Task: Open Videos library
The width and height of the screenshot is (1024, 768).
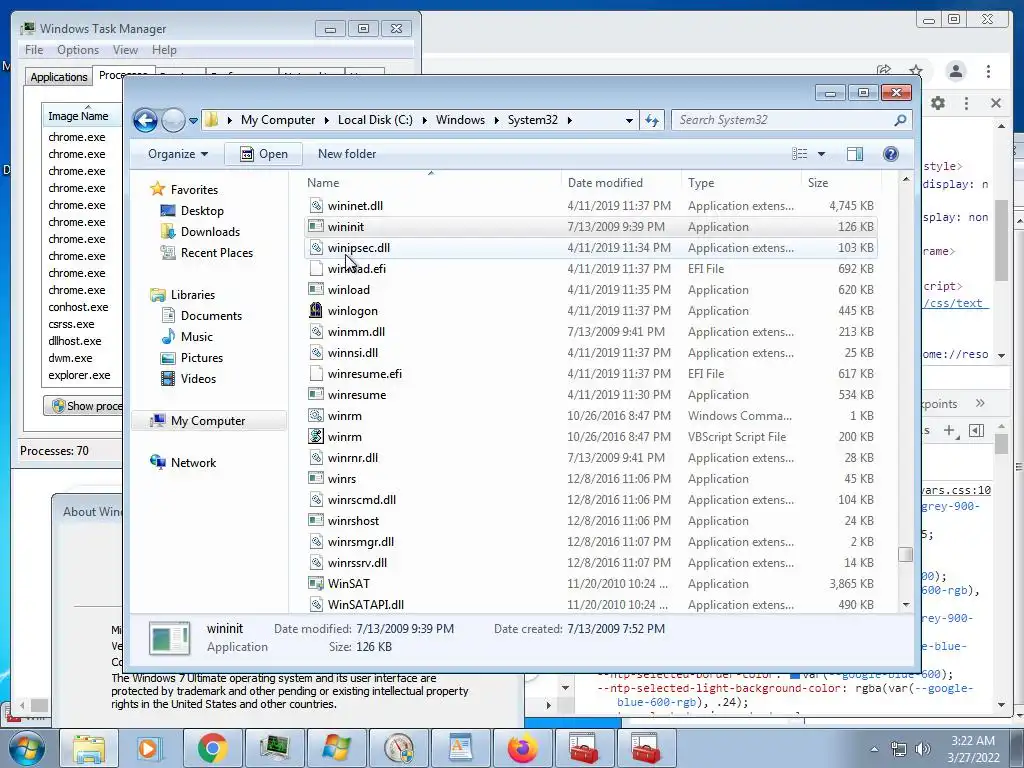Action: (198, 379)
